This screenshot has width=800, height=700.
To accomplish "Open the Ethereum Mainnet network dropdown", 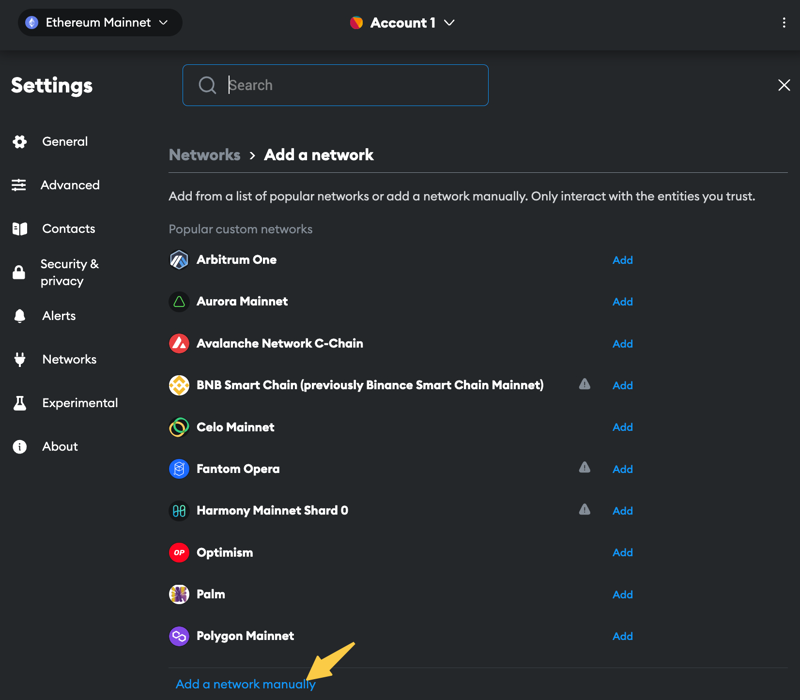I will [x=100, y=22].
